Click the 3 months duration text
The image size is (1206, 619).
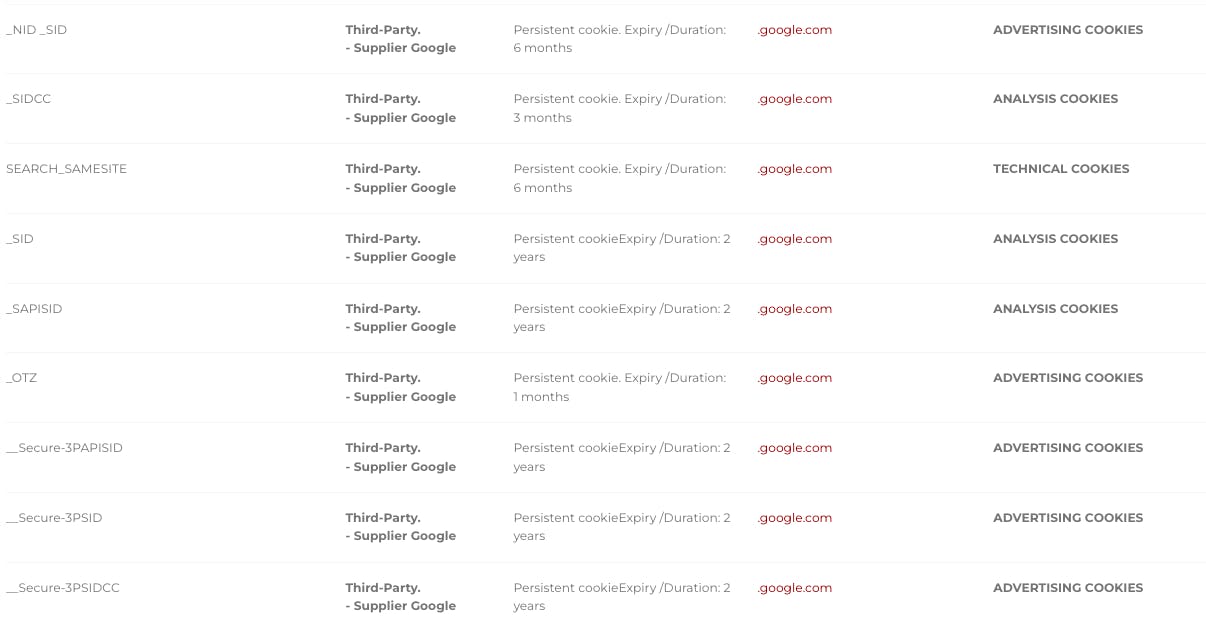542,118
